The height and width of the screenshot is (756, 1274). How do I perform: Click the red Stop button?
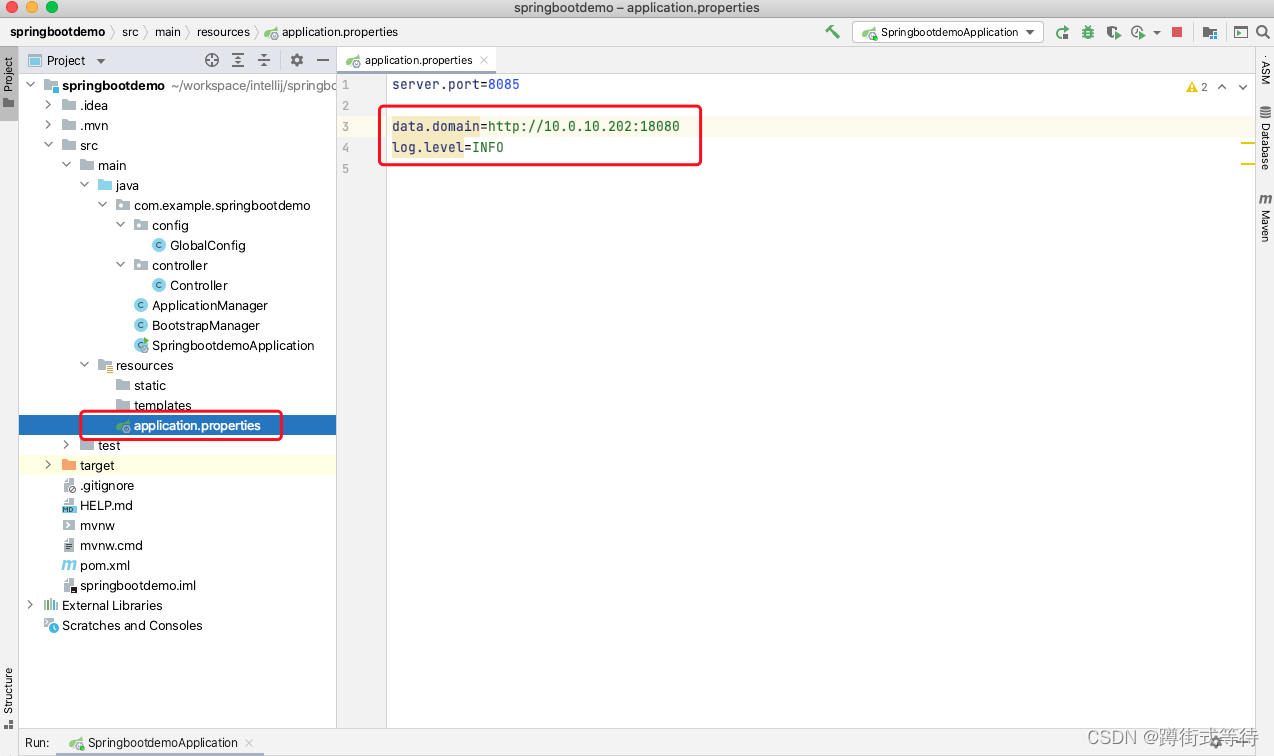(x=1177, y=32)
